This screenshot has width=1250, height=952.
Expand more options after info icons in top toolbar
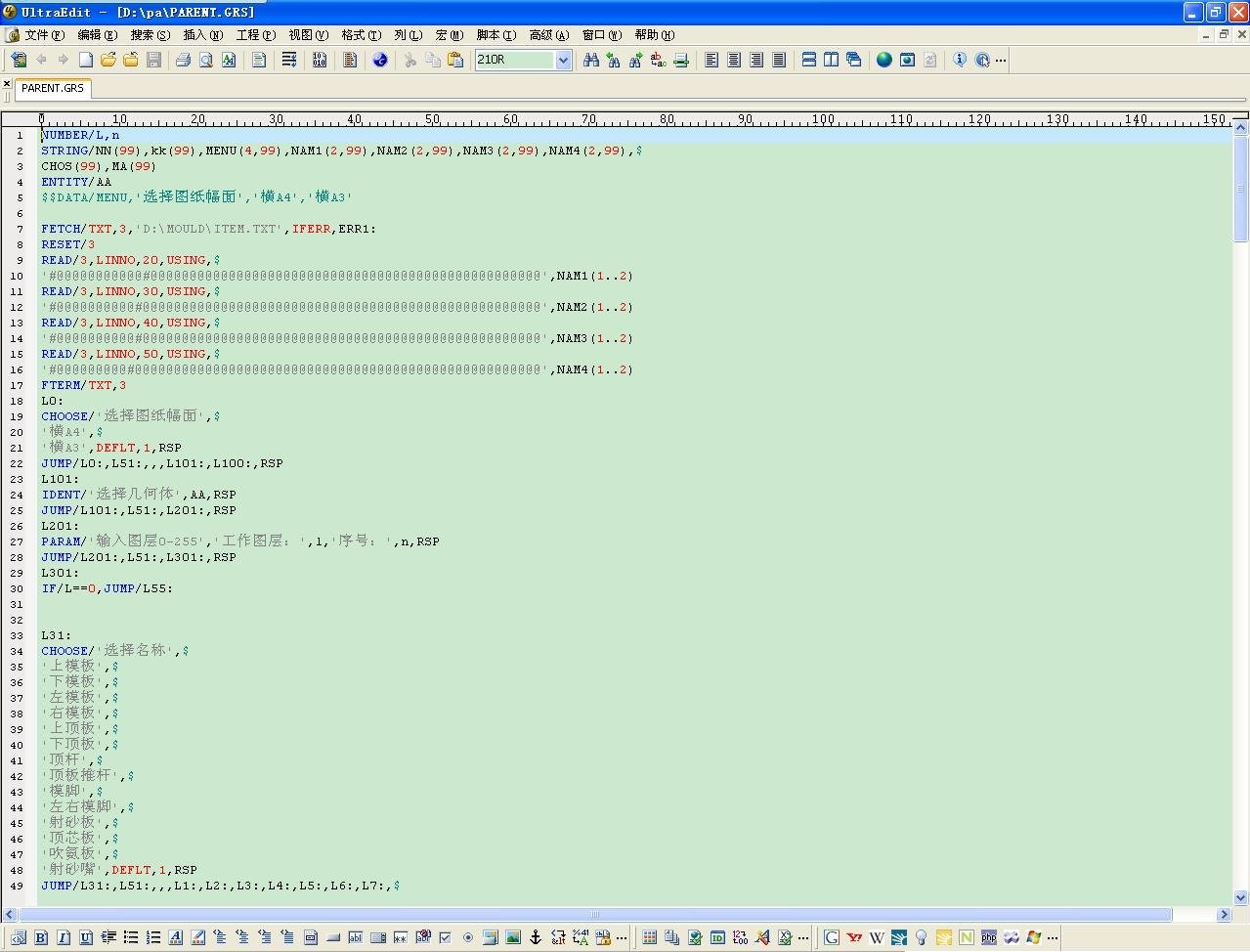[1001, 61]
